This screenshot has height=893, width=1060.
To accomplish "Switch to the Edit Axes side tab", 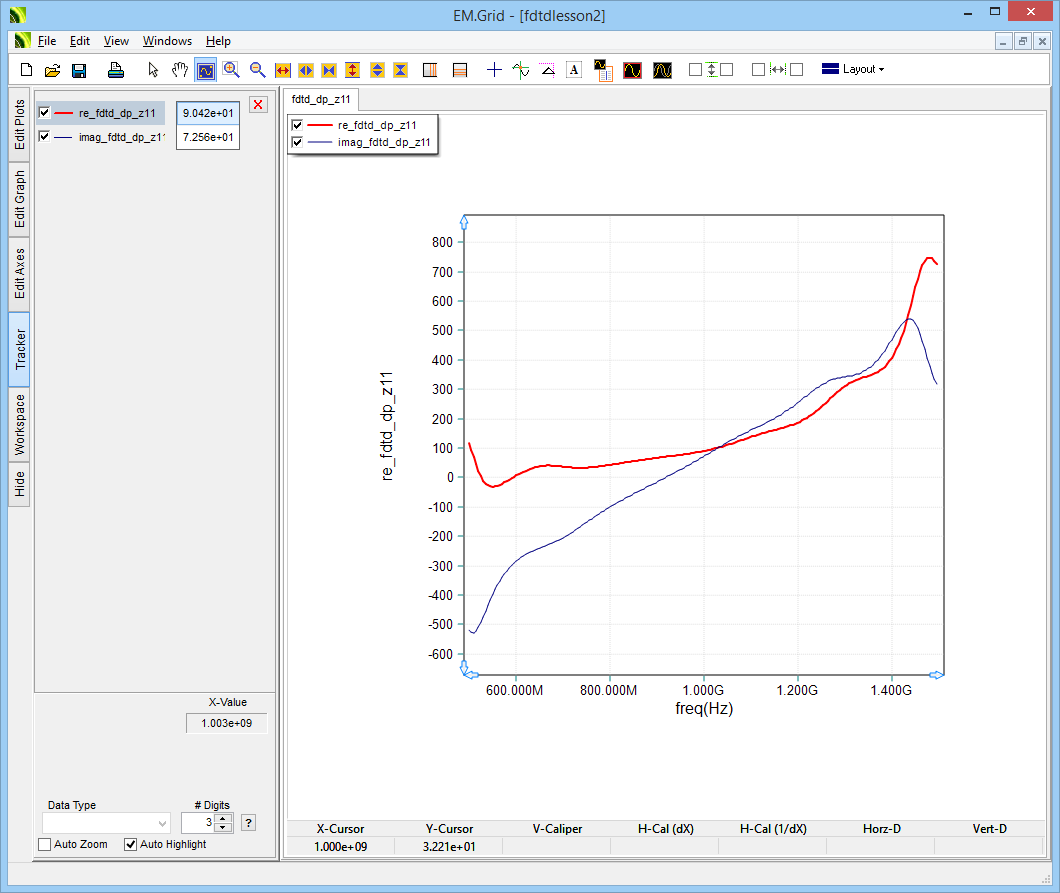I will [x=19, y=274].
